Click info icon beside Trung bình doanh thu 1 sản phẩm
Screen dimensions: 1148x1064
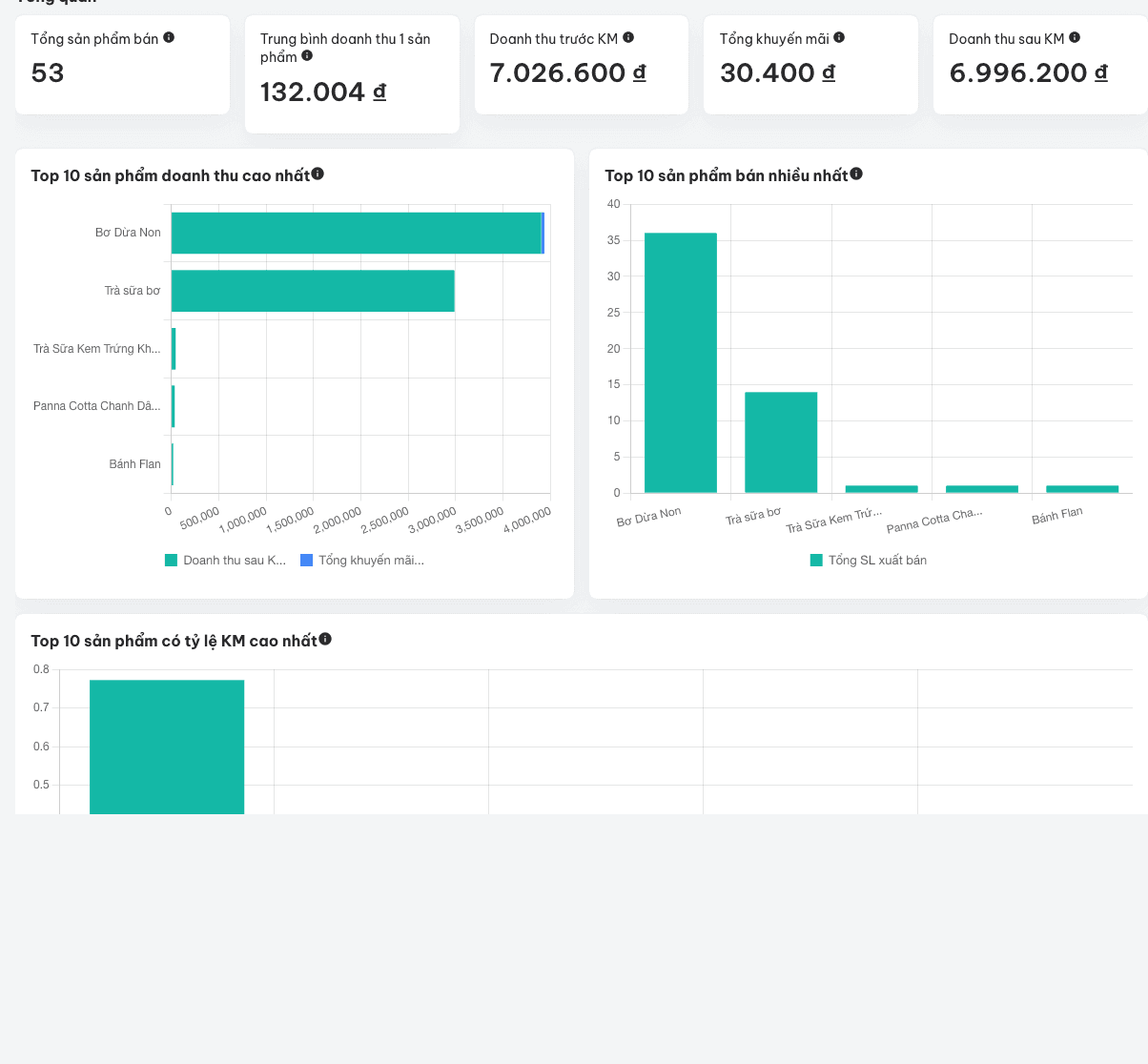pos(307,55)
